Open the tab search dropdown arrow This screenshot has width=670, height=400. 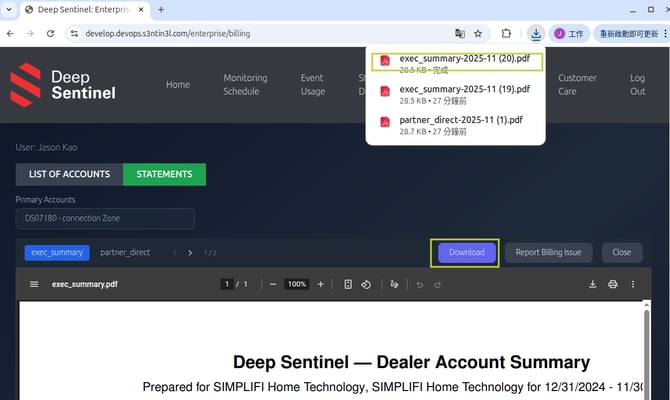coord(9,9)
